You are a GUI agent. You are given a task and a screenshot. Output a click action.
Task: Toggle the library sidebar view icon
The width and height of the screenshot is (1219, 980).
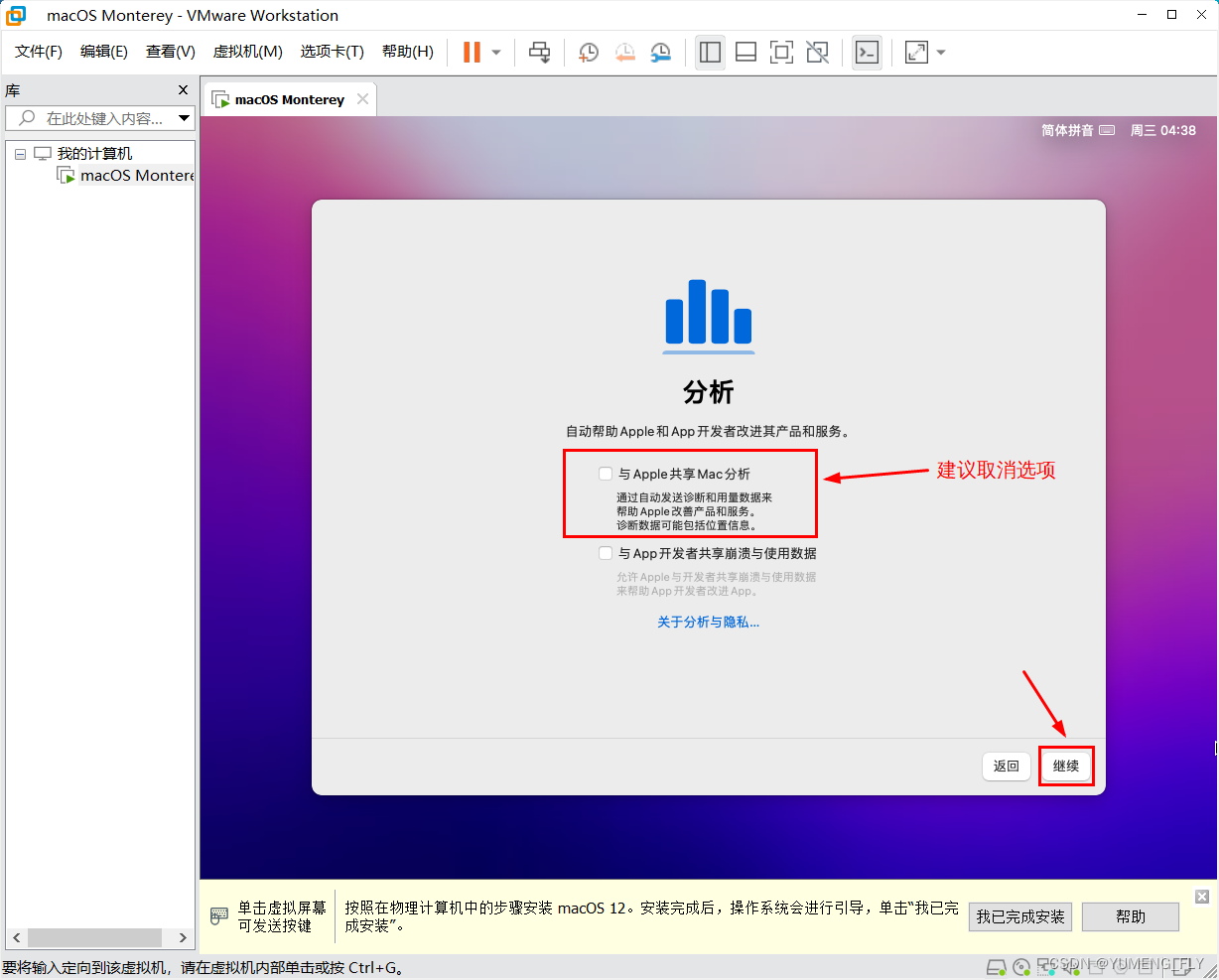(x=710, y=52)
